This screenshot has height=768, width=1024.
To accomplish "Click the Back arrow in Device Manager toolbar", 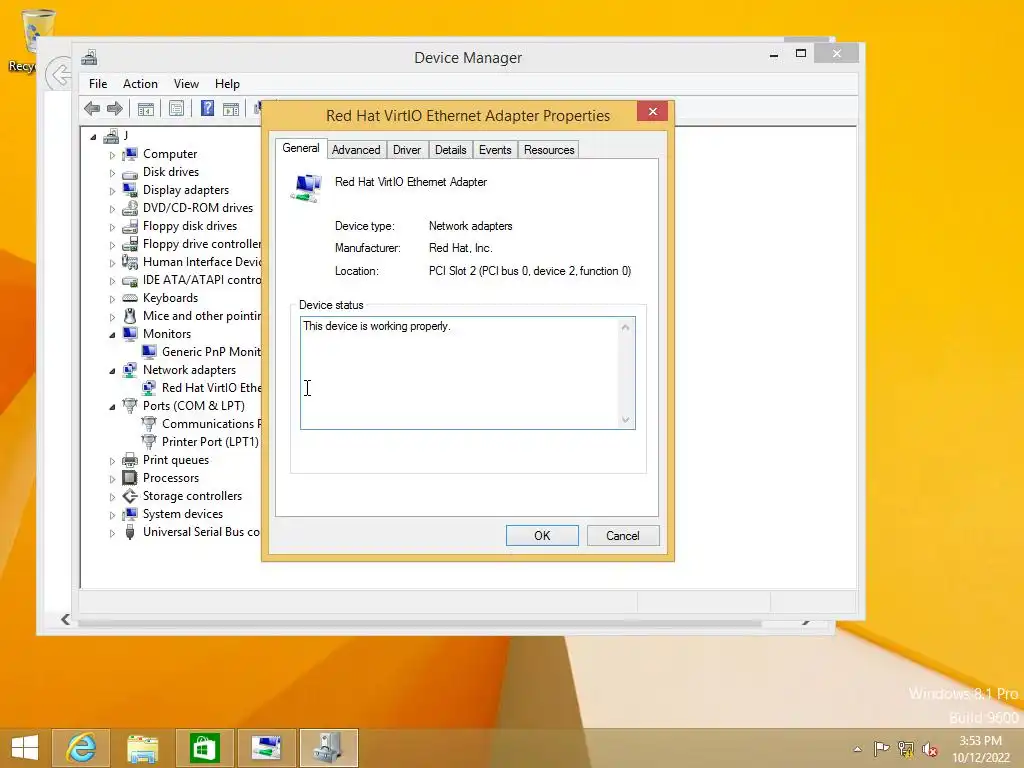I will 92,108.
